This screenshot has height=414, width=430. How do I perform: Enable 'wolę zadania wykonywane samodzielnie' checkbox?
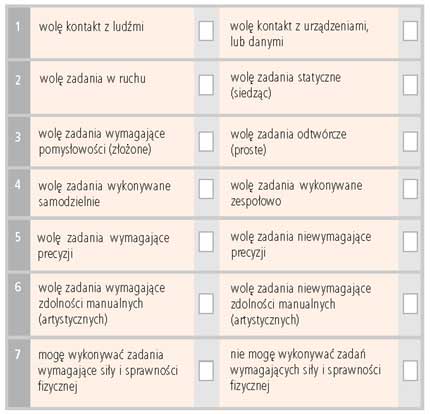[x=206, y=189]
